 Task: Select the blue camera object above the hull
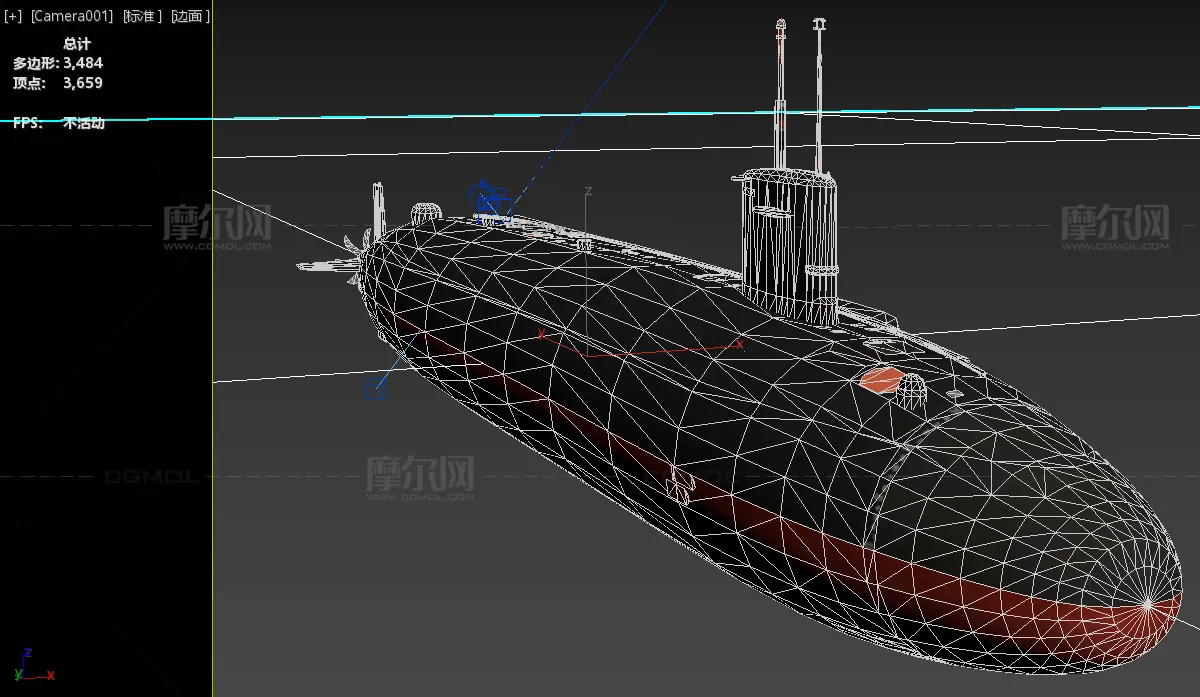(x=491, y=201)
